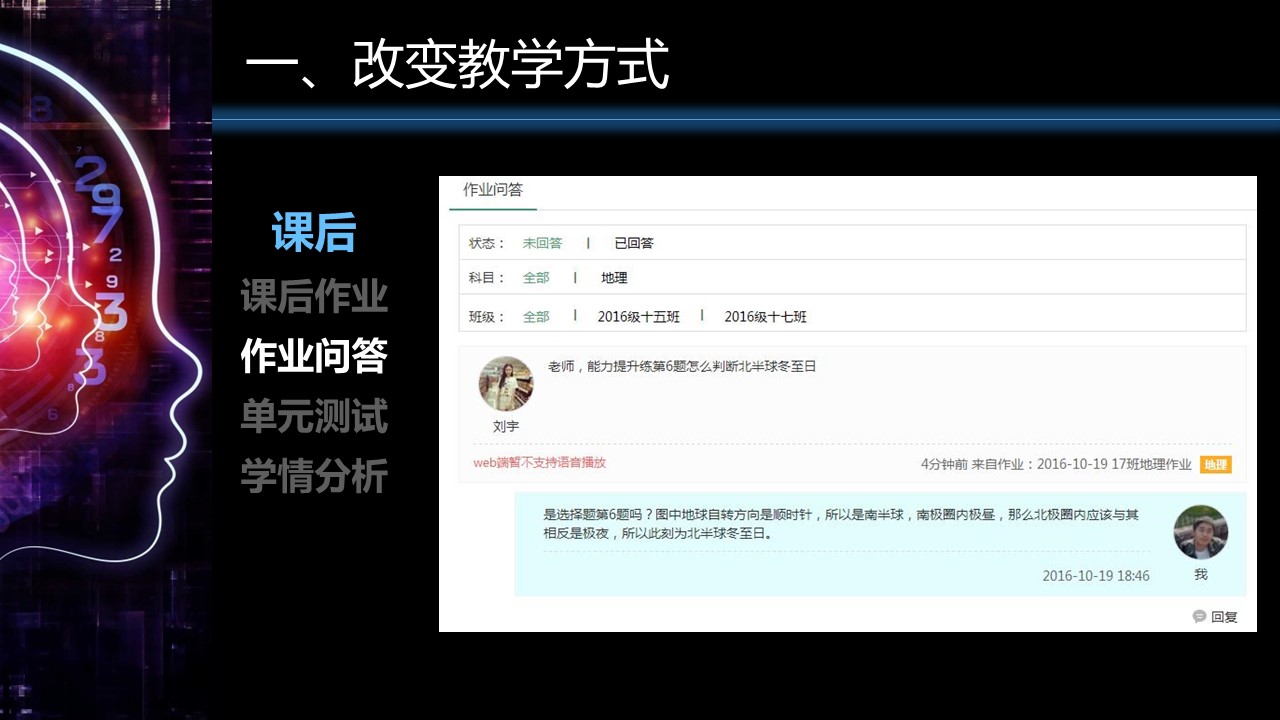Click the reply timestamp 2016-10-19 18:46

[x=1096, y=576]
